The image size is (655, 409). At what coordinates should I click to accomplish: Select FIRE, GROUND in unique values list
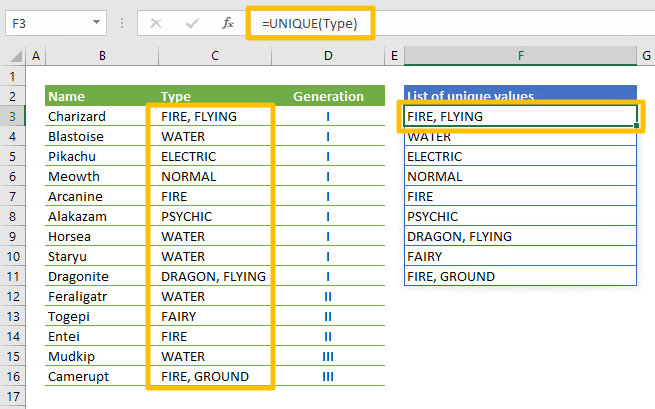coord(520,277)
